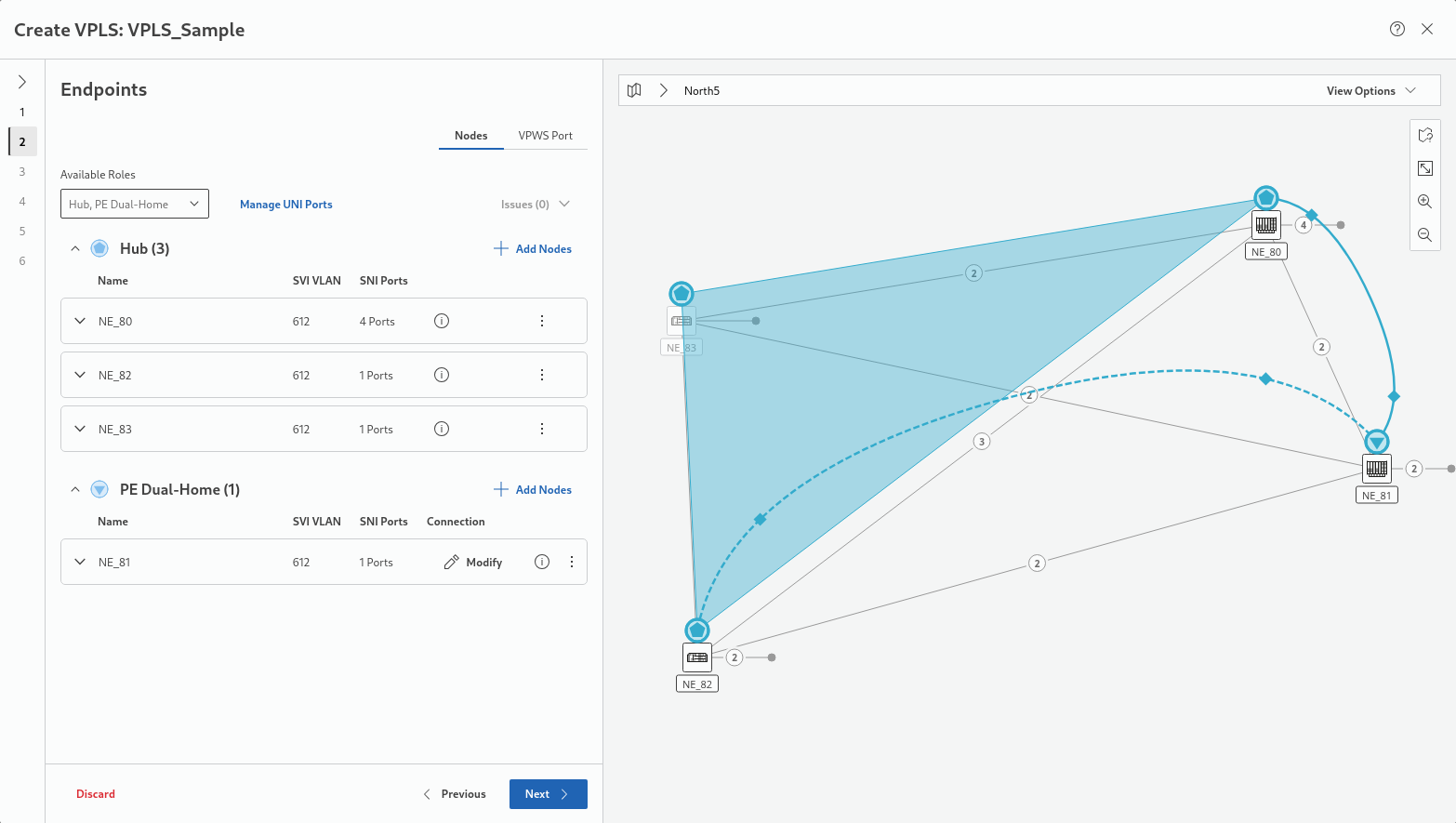1456x823 pixels.
Task: Collapse the Hub (3) section
Action: (75, 248)
